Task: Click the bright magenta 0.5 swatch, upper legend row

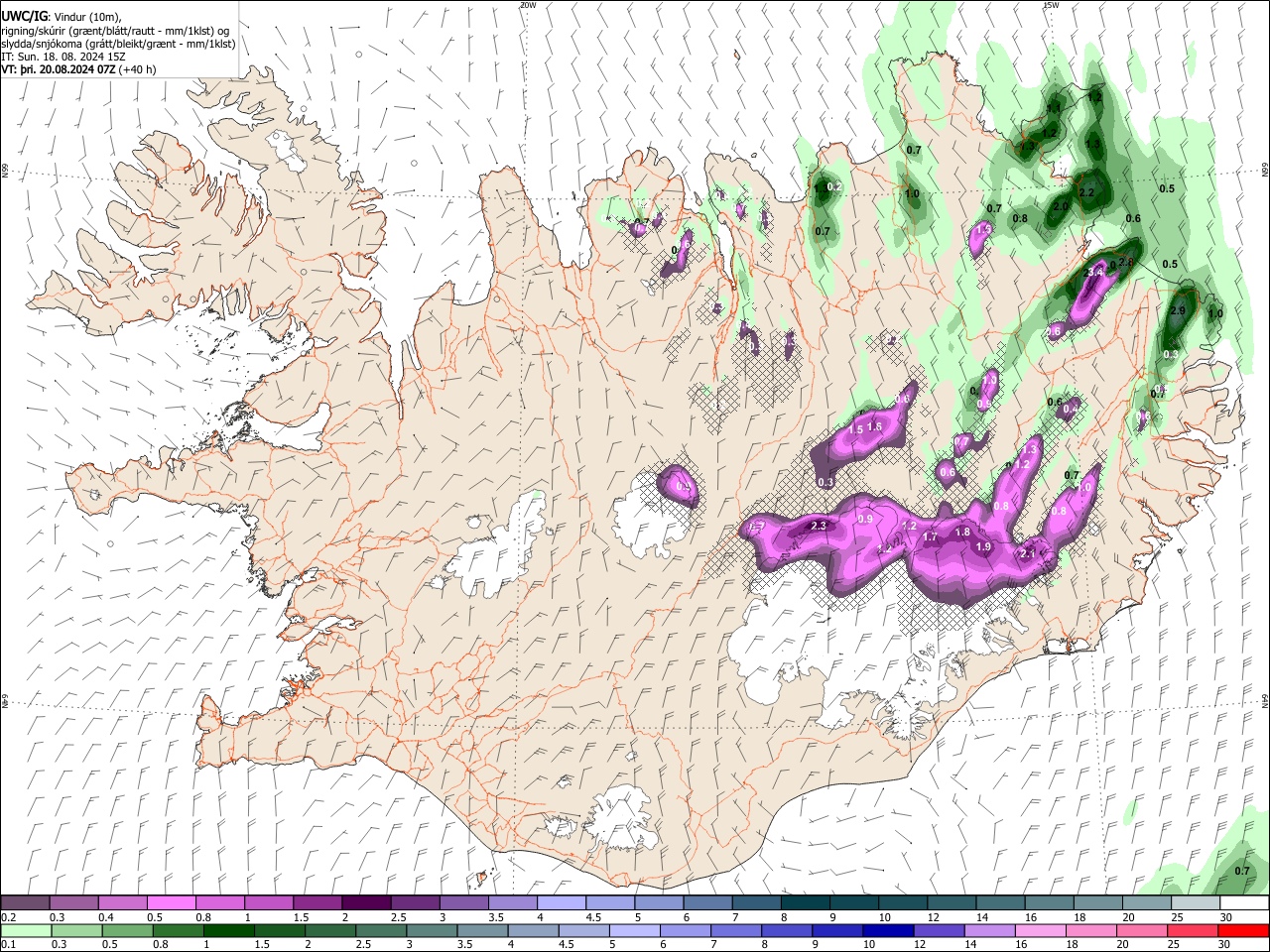Action: coord(171,902)
